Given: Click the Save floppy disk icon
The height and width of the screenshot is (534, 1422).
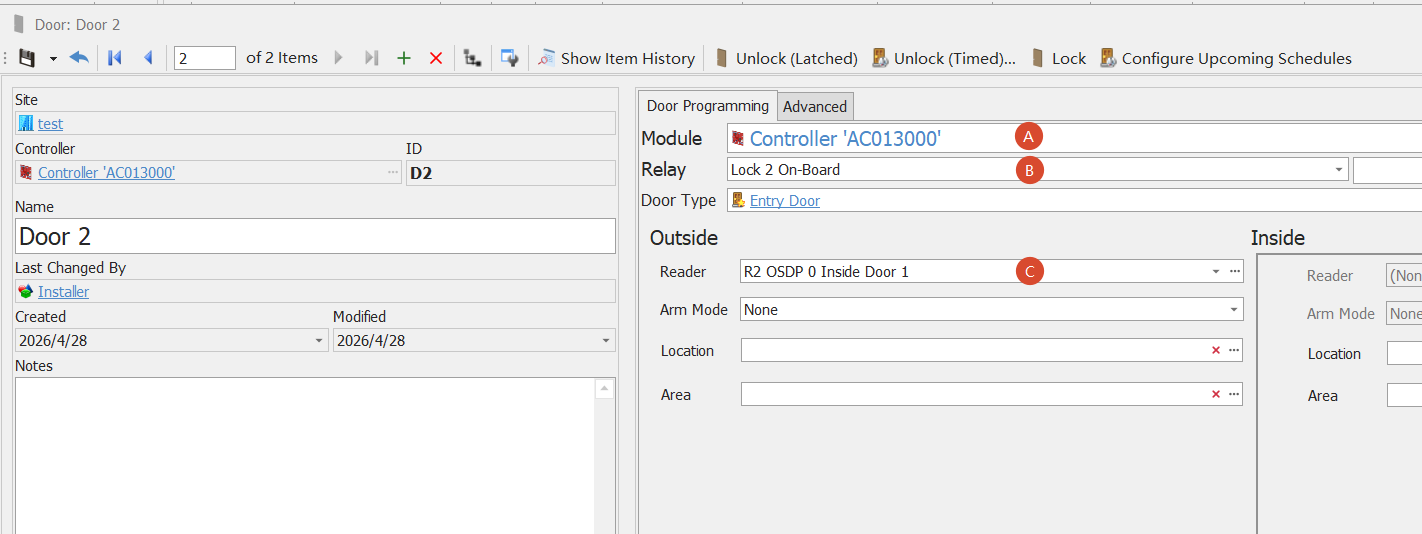Looking at the screenshot, I should (27, 58).
